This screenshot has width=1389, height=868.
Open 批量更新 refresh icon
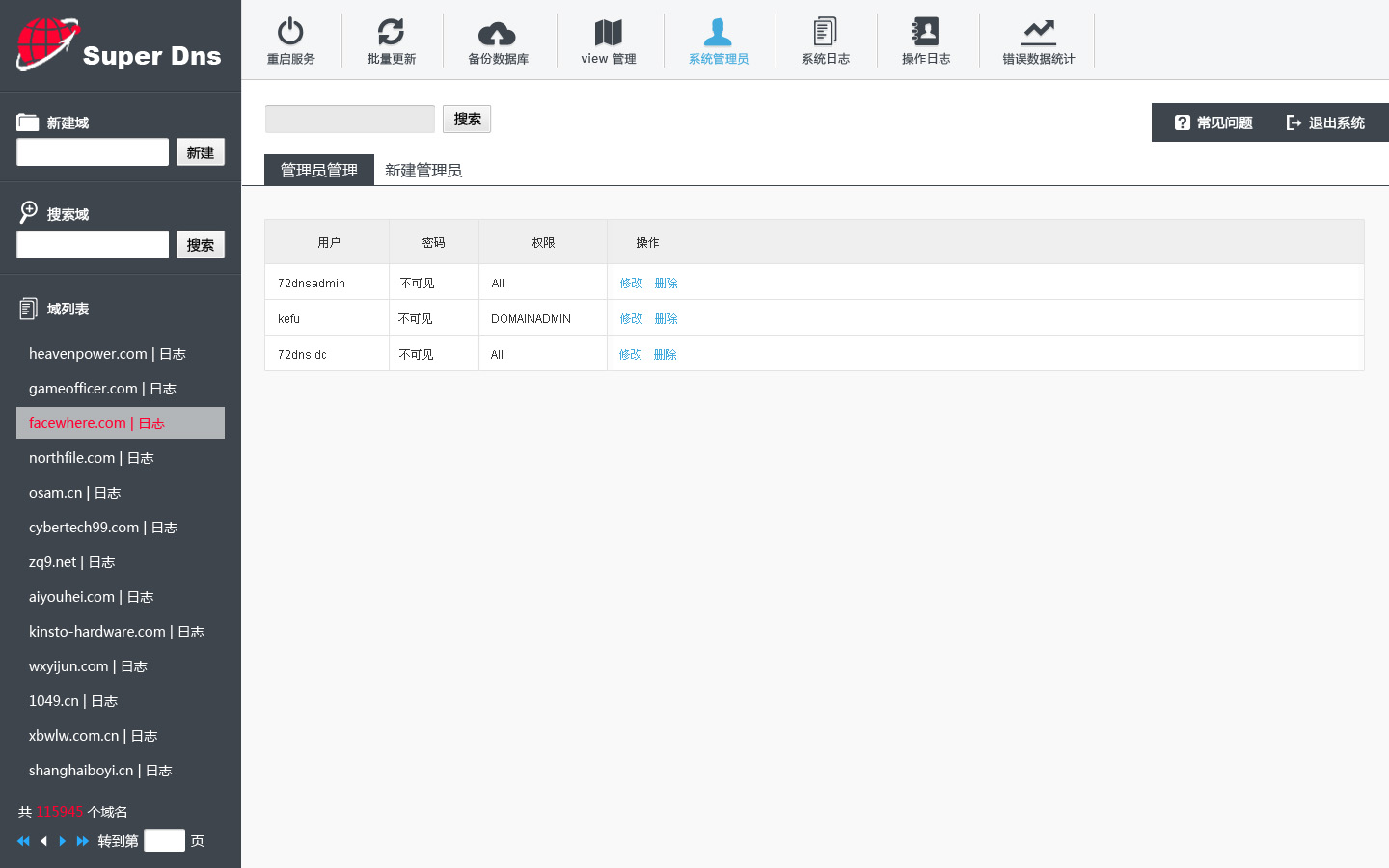391,32
